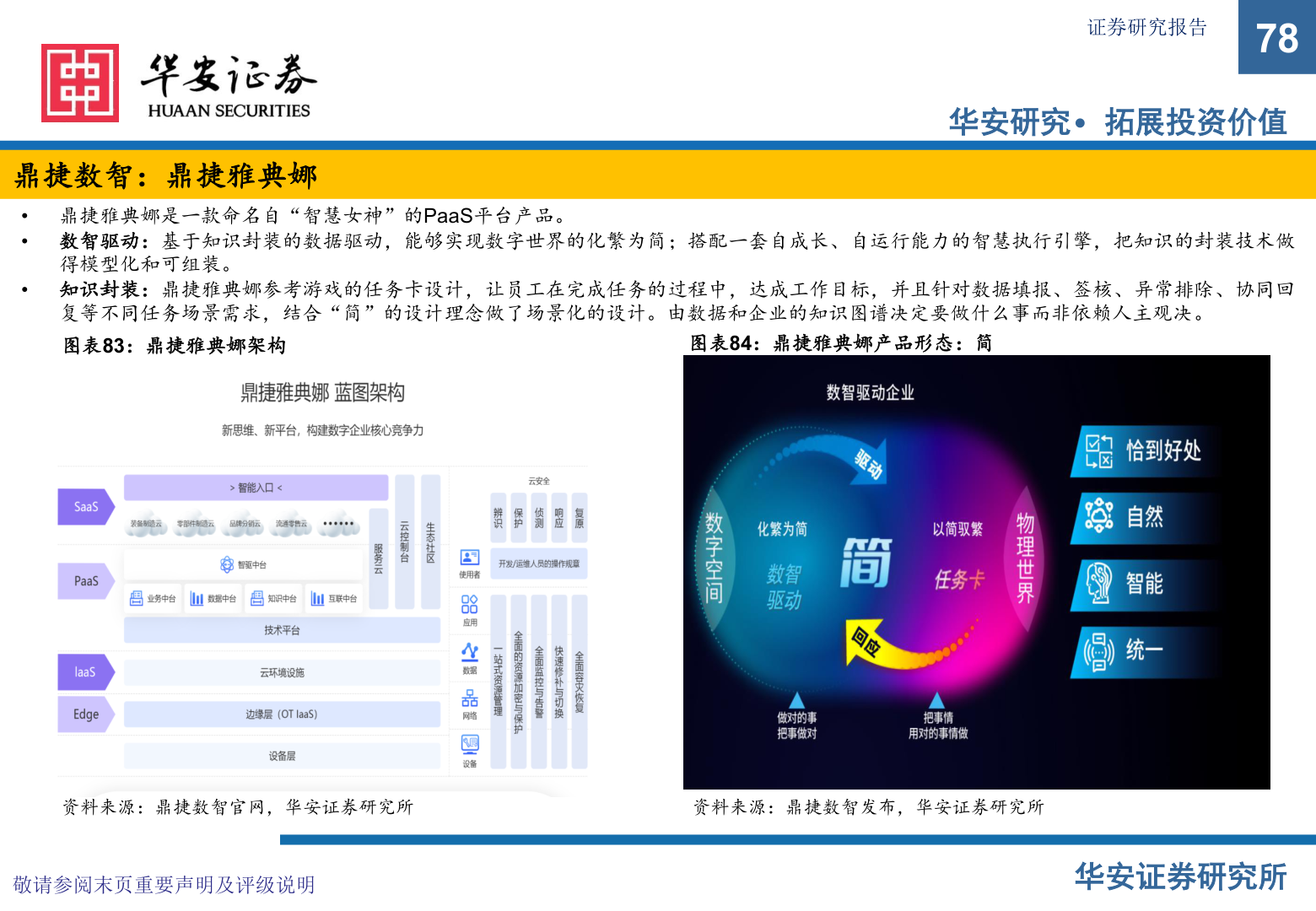Click the 服务云 vertical column
The image size is (1316, 911).
click(379, 558)
